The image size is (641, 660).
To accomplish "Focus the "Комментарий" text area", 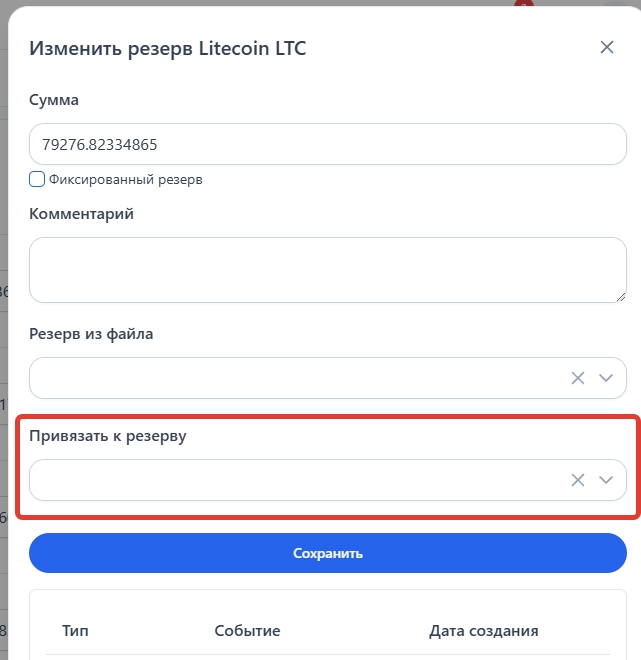I will pyautogui.click(x=327, y=269).
